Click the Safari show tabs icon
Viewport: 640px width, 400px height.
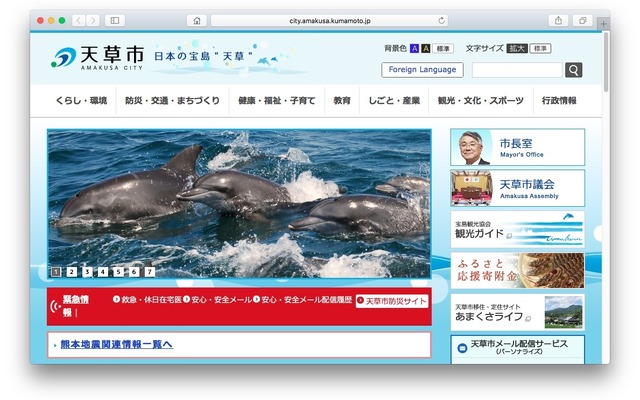(581, 20)
